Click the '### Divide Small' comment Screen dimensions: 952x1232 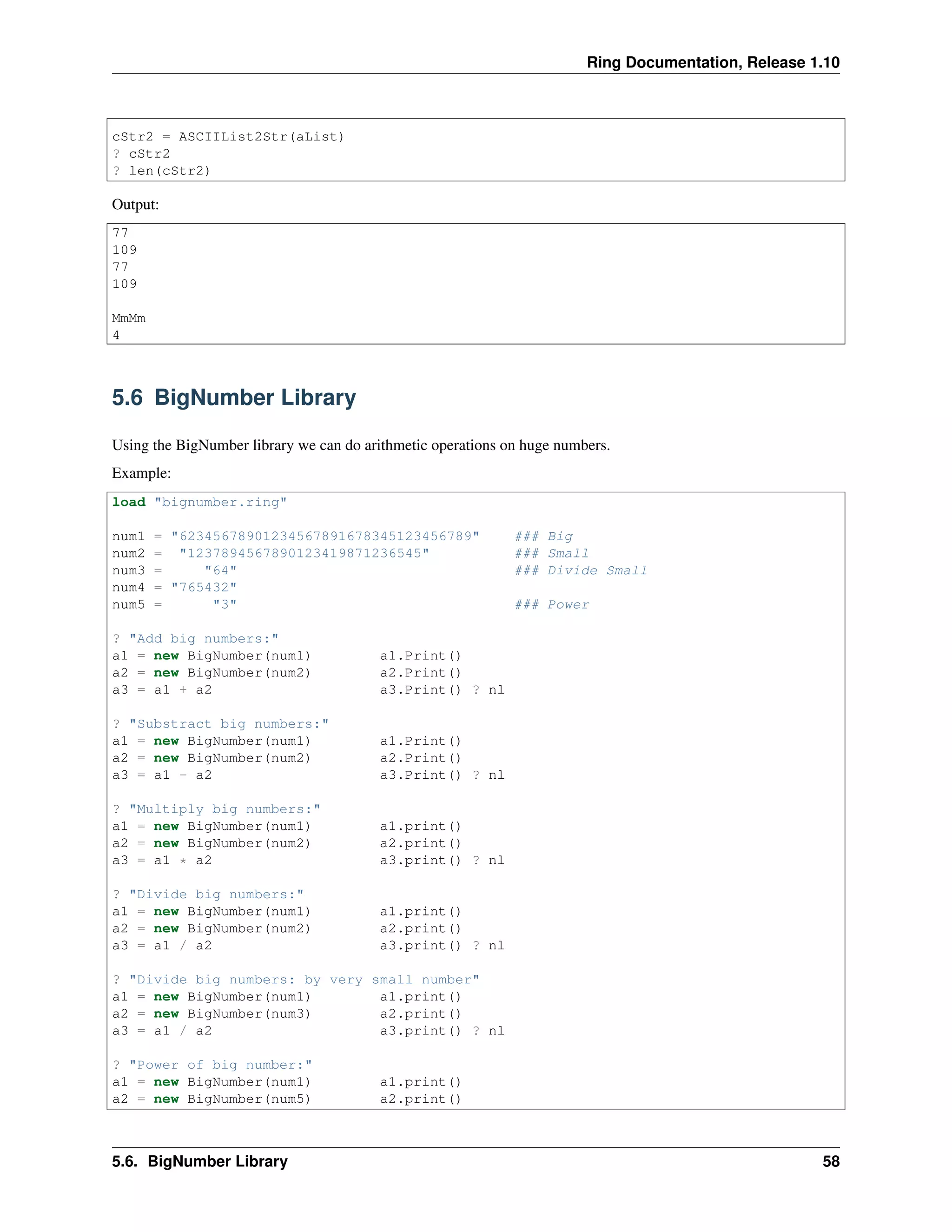(x=580, y=570)
